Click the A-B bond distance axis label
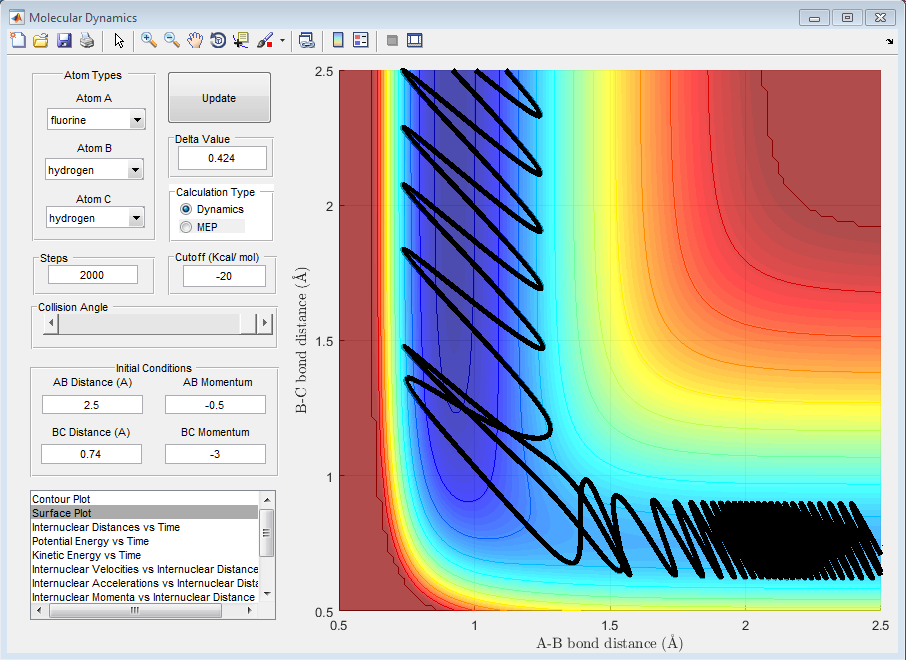The height and width of the screenshot is (660, 906). click(610, 643)
